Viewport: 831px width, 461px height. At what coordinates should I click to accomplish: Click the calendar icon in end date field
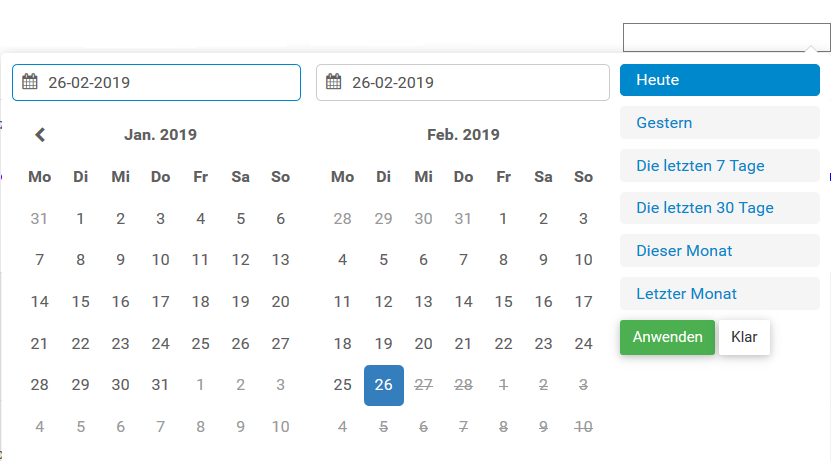click(x=334, y=82)
